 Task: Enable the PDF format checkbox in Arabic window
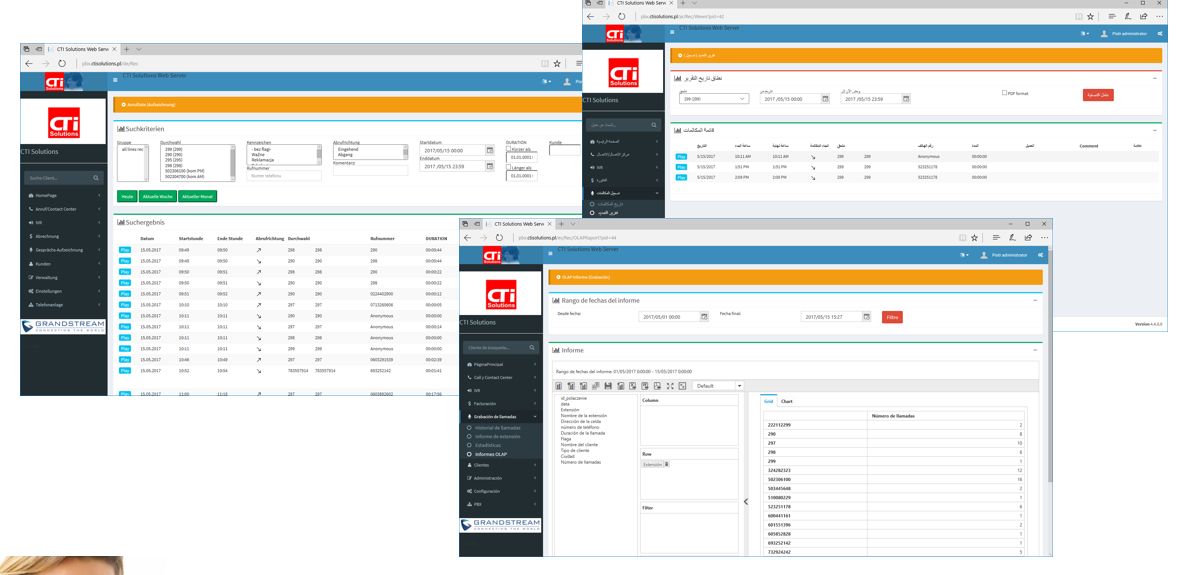point(1004,93)
